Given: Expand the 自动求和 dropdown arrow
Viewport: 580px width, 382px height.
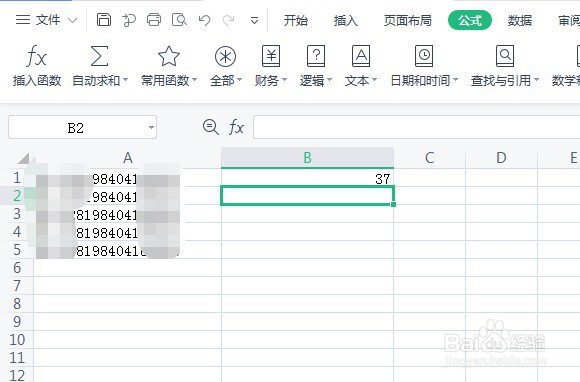Looking at the screenshot, I should click(x=125, y=80).
